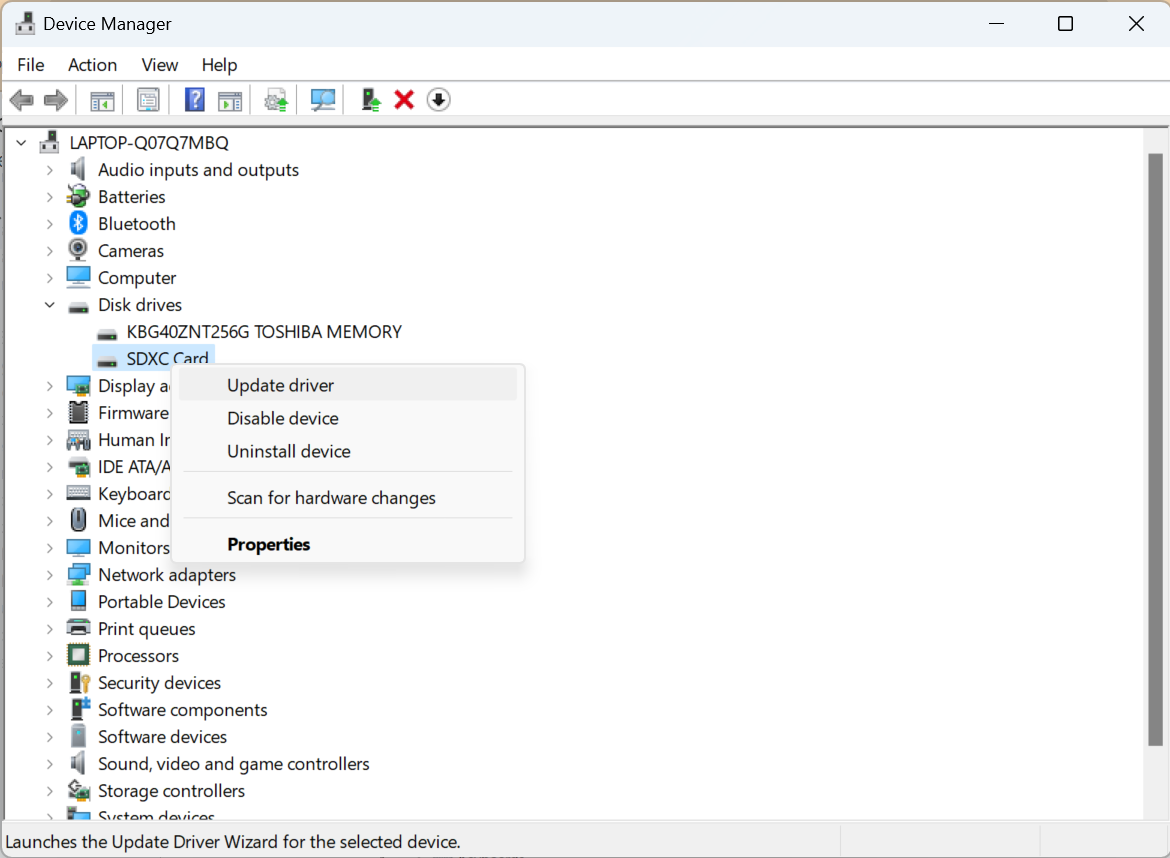Screen dimensions: 1170x858
Task: Click the Back arrow toolbar icon
Action: point(22,100)
